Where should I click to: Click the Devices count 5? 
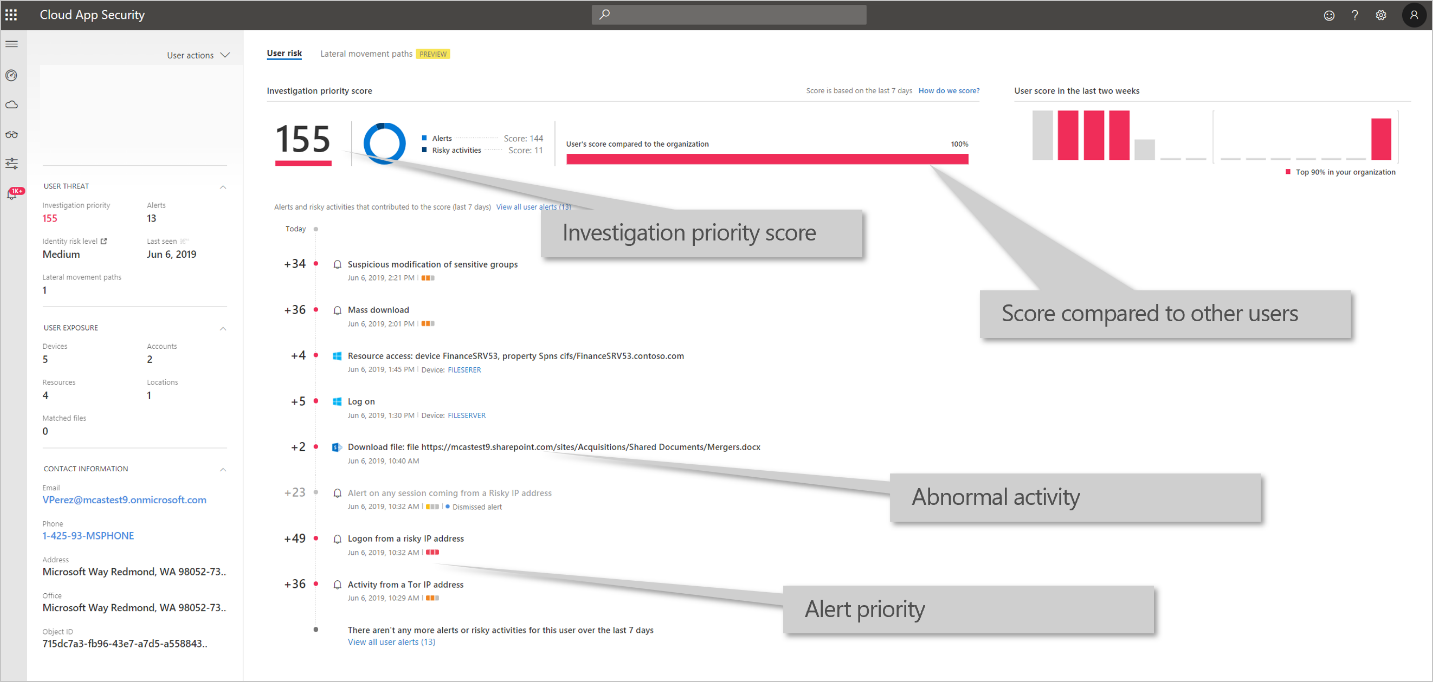[45, 359]
